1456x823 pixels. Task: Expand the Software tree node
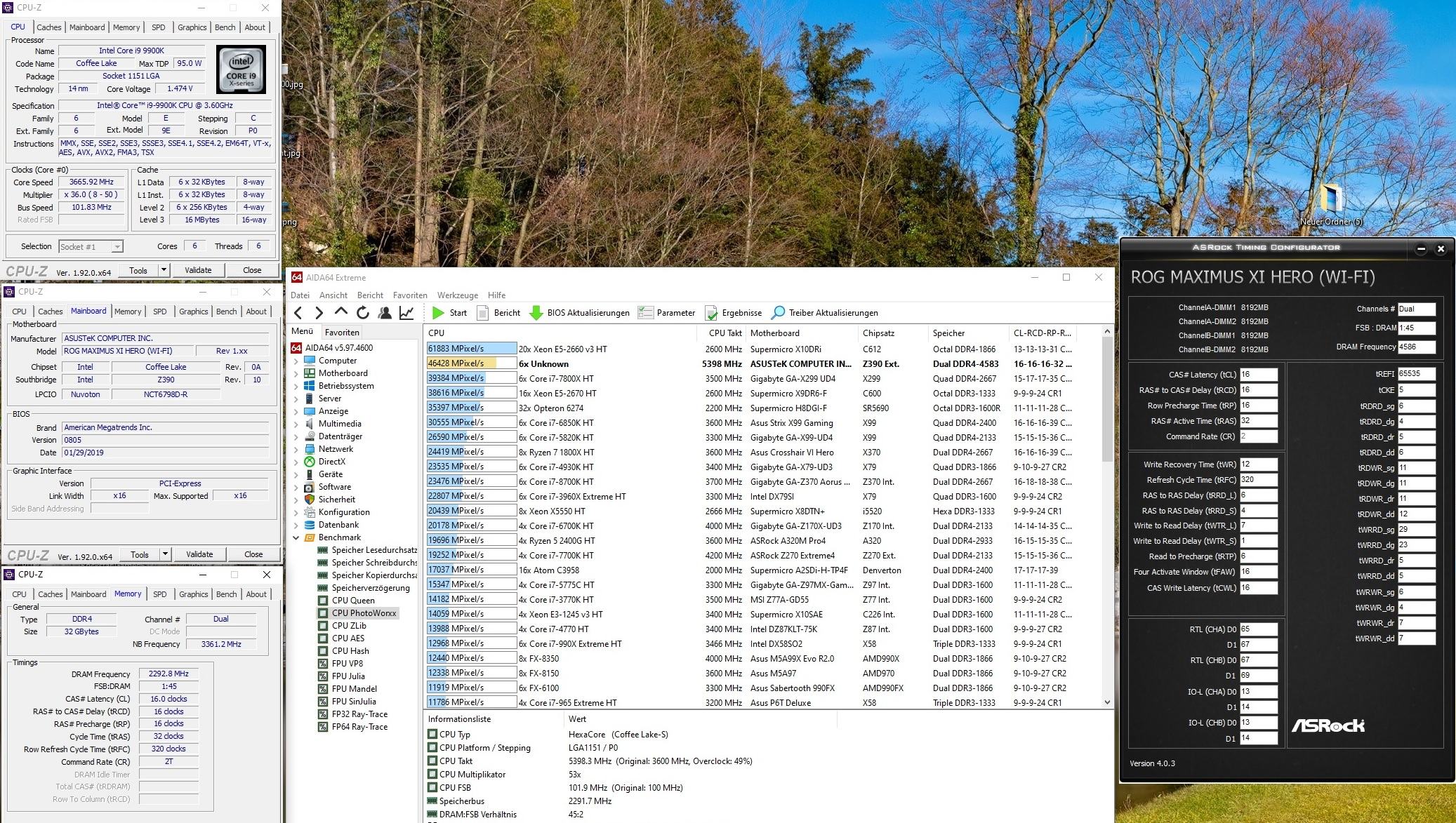coord(296,487)
